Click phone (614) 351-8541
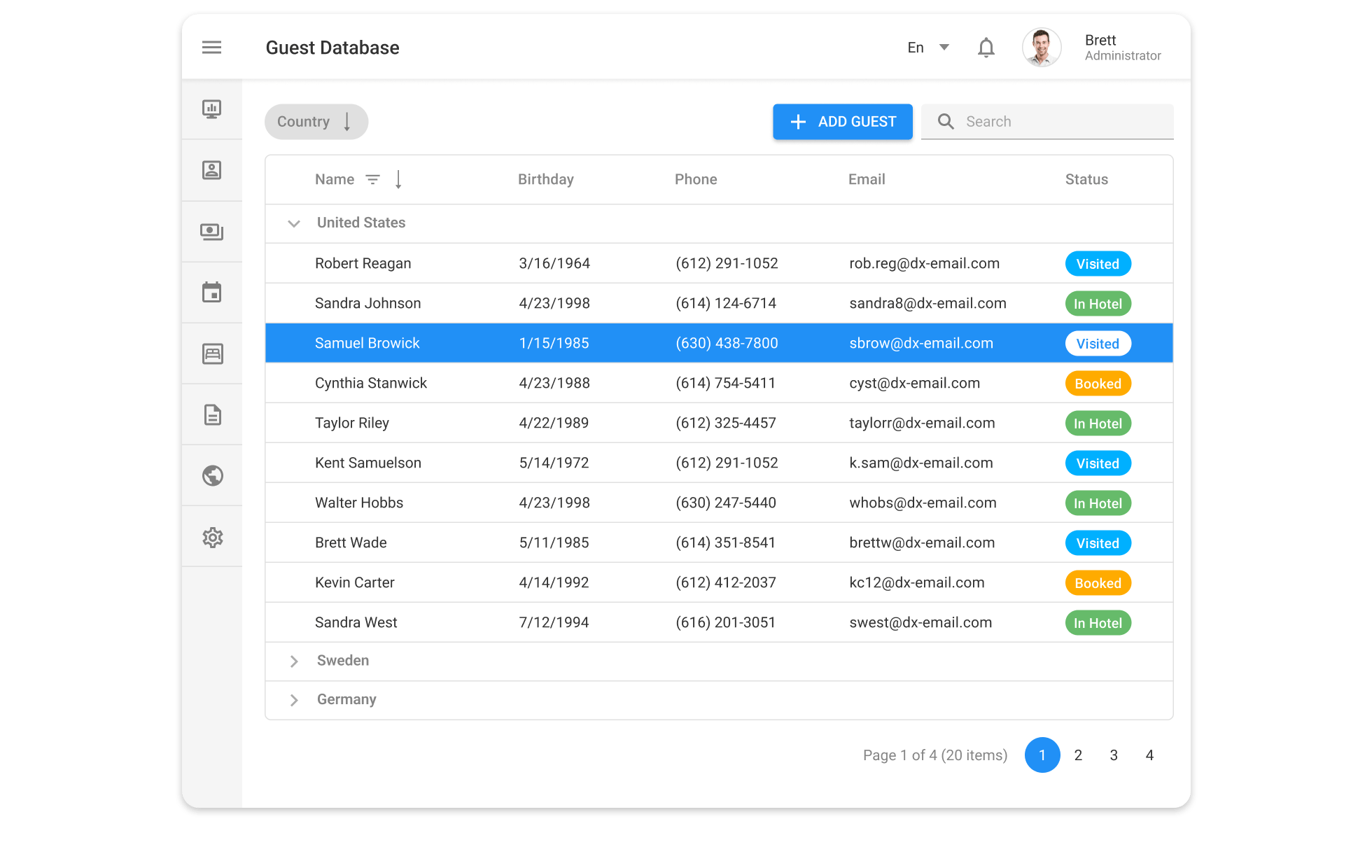 [725, 542]
